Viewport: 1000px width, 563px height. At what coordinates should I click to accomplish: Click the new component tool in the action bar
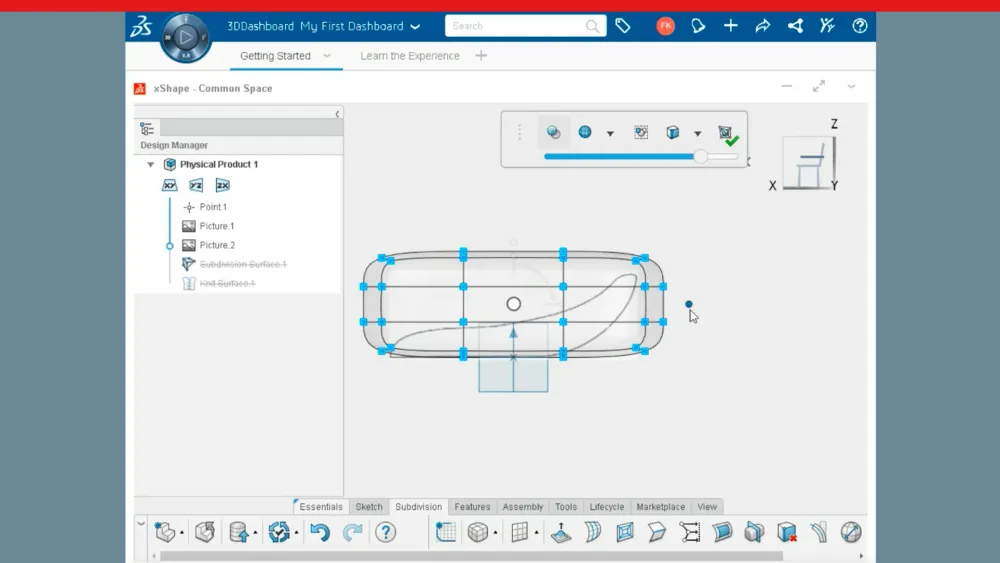coord(165,532)
